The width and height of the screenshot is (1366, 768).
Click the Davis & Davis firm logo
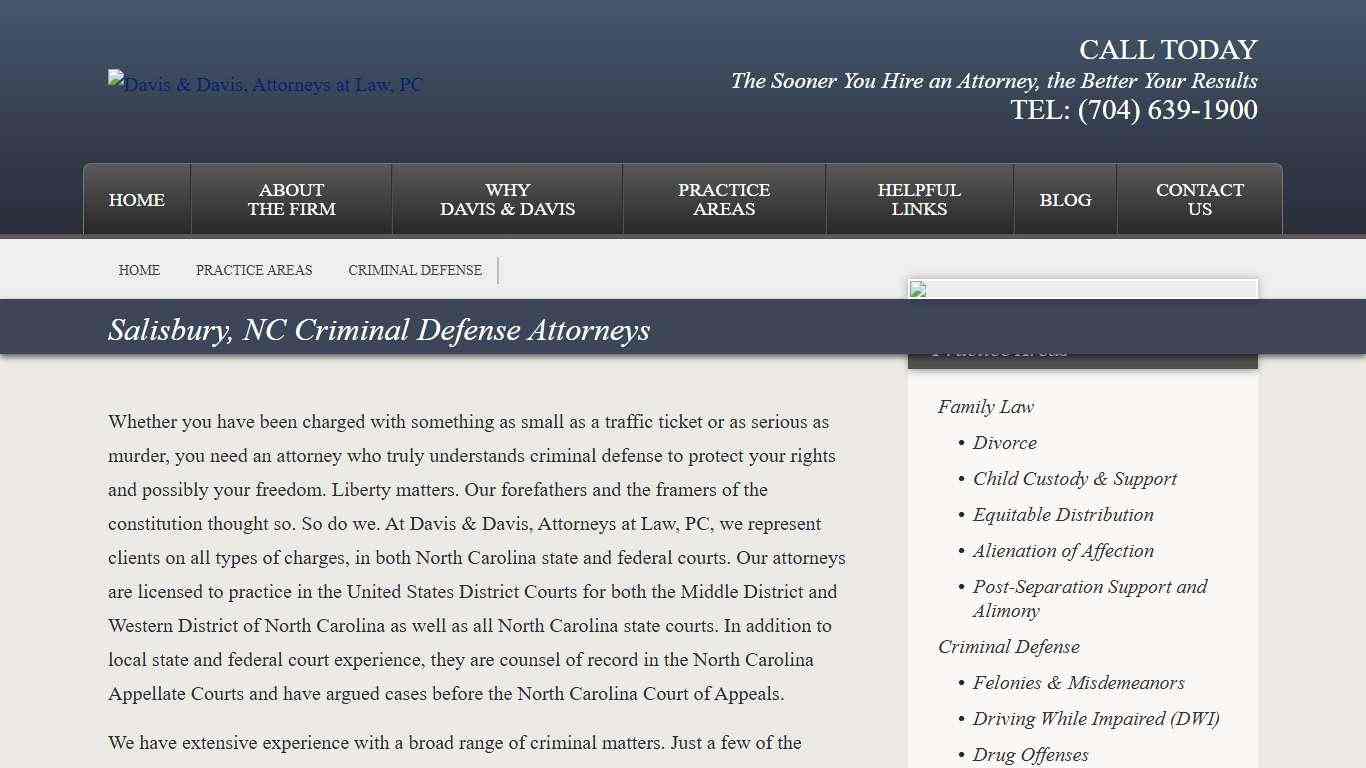(264, 85)
